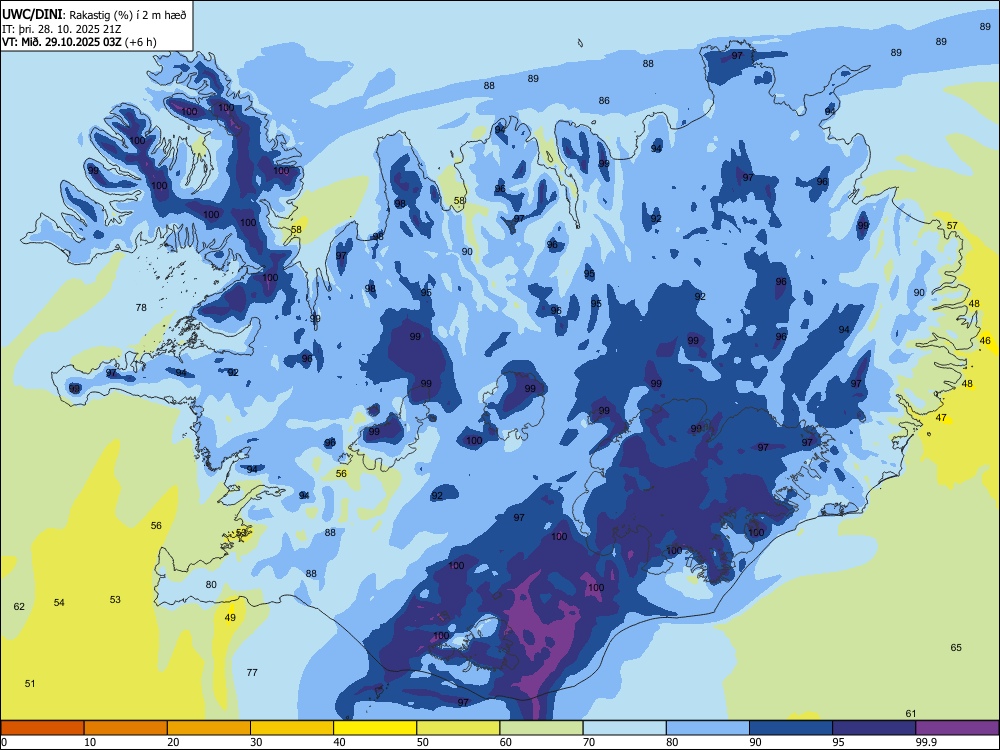
Task: Click the map value 57 in the northeast
Action: click(952, 226)
